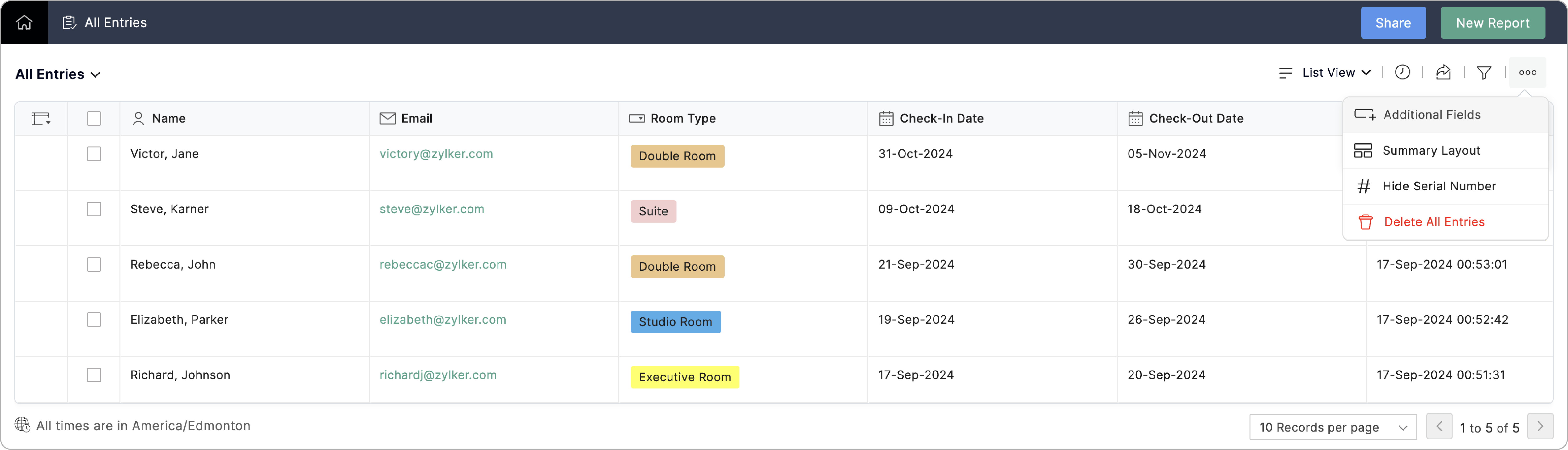
Task: Go to next page arrow
Action: (1540, 427)
